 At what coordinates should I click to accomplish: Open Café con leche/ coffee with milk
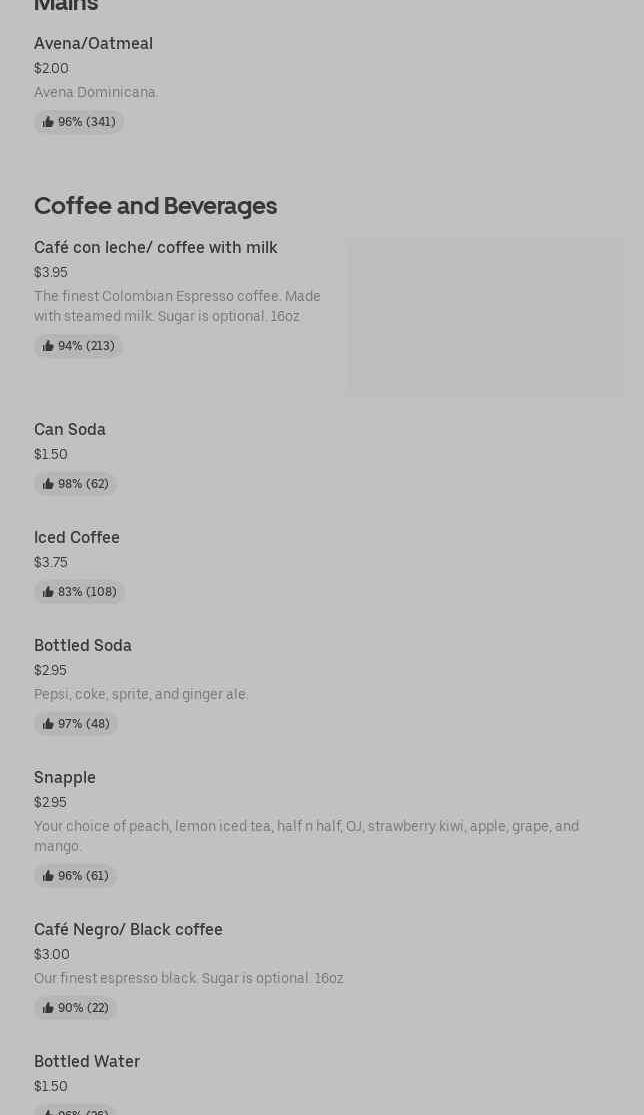tap(155, 247)
